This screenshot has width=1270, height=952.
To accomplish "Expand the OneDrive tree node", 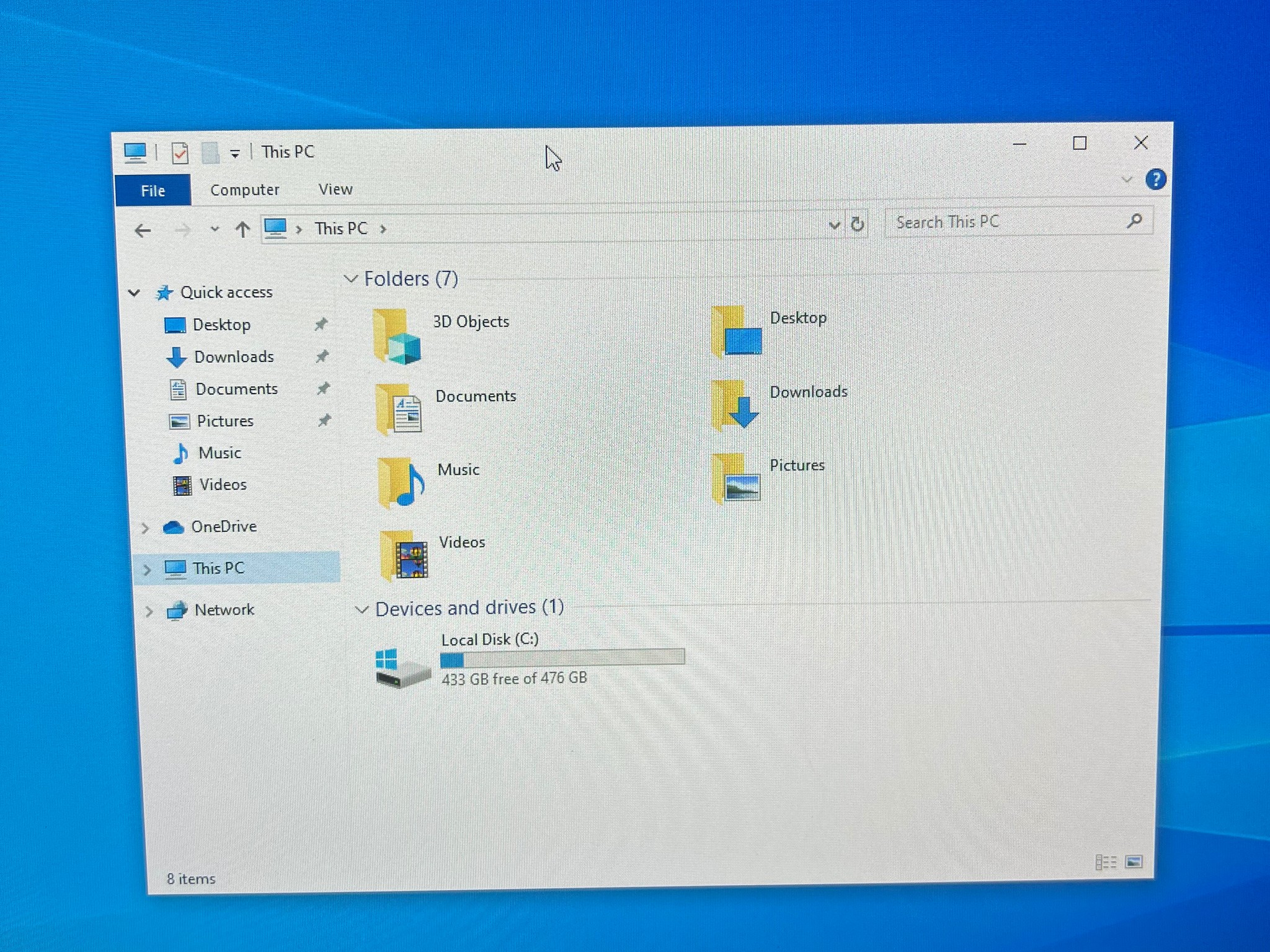I will pos(145,528).
